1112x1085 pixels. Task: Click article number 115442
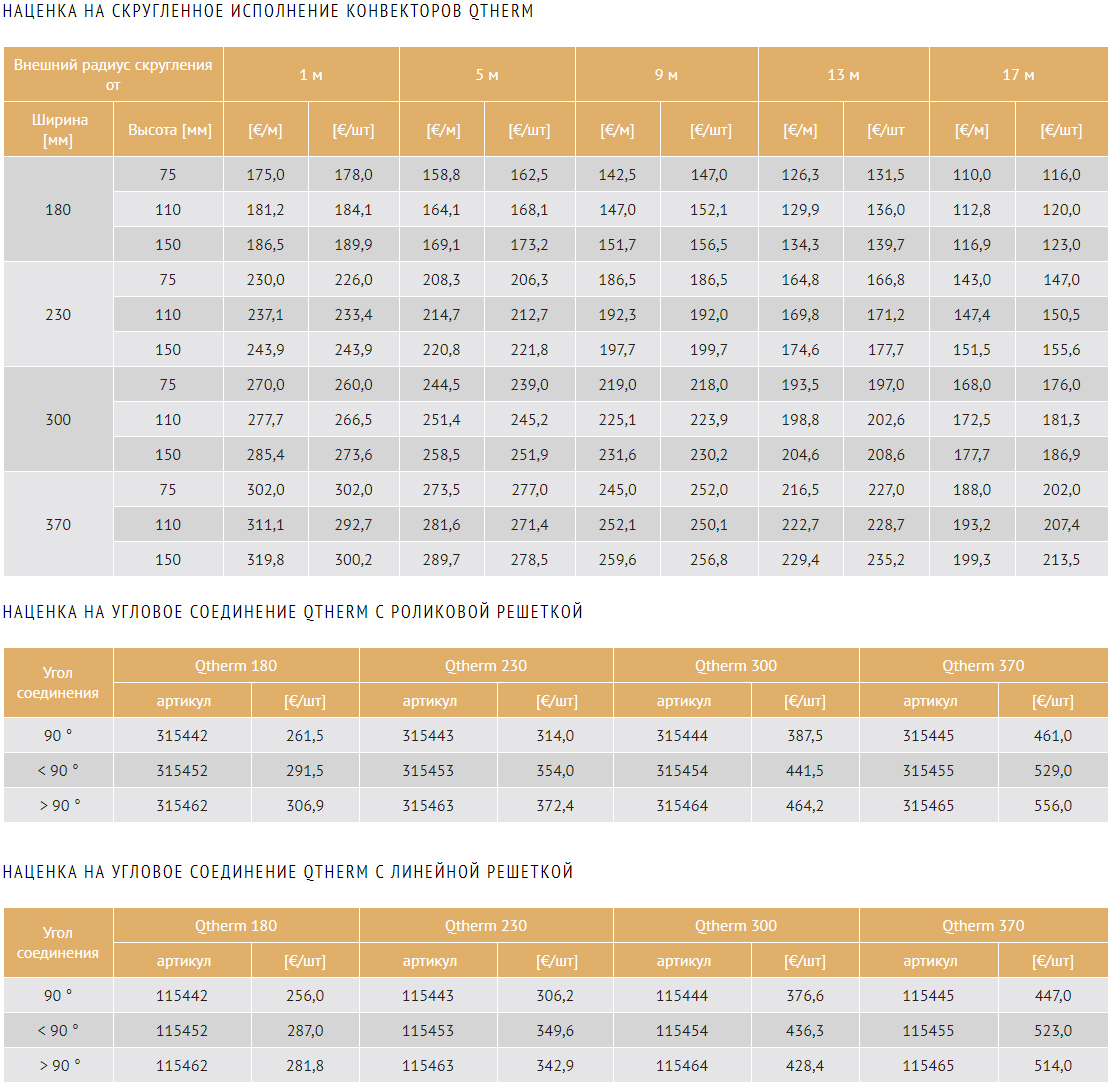click(182, 996)
